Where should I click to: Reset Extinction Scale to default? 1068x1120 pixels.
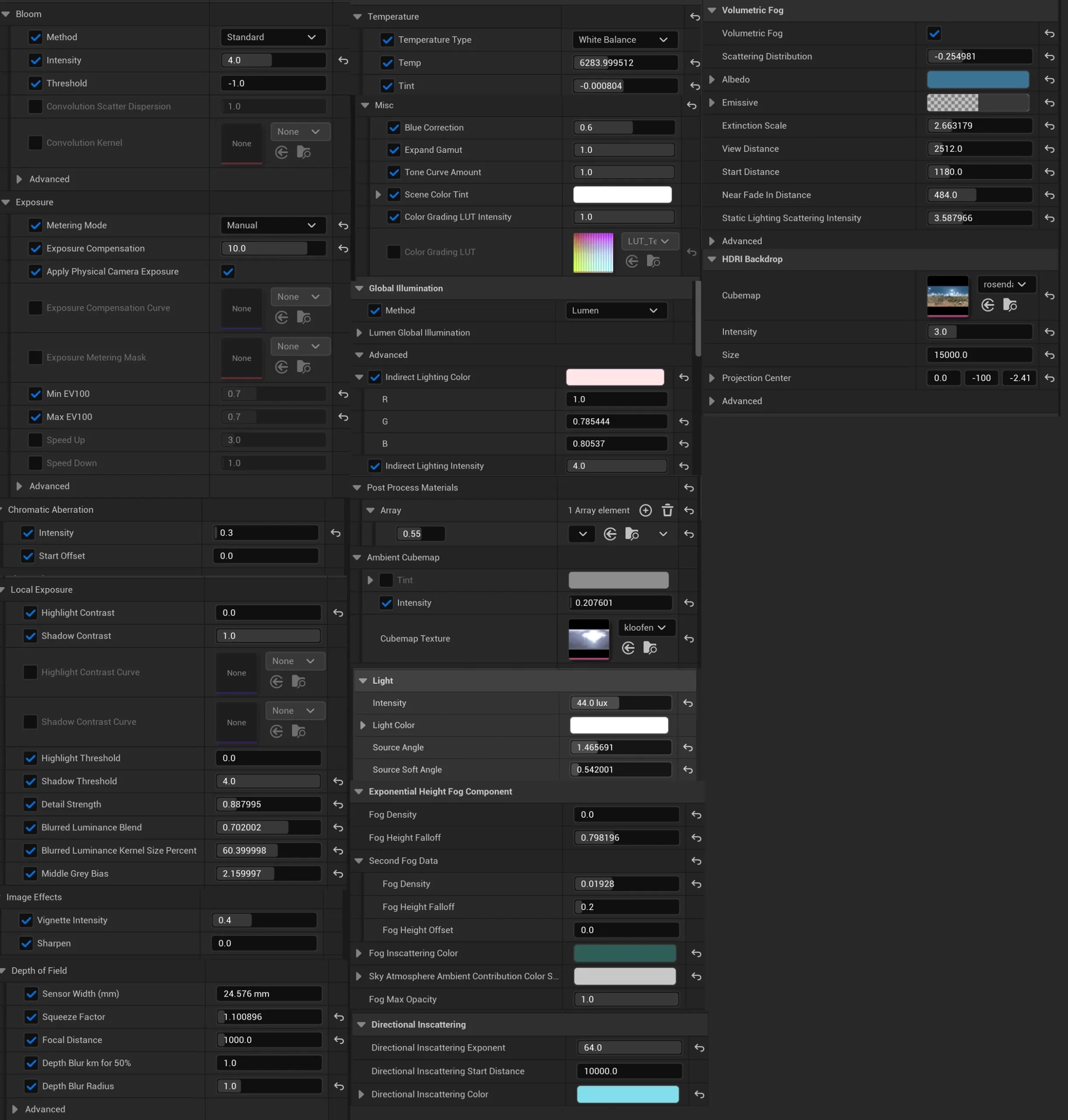[x=1050, y=126]
